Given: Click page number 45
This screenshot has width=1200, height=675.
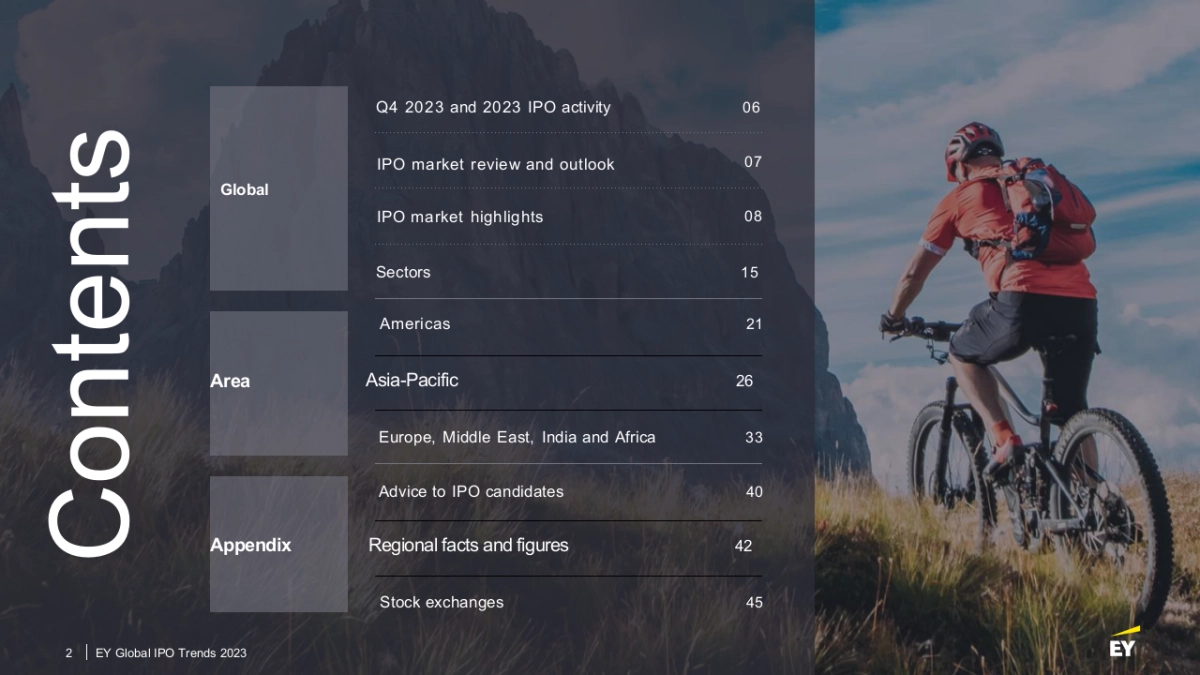Looking at the screenshot, I should (x=754, y=602).
